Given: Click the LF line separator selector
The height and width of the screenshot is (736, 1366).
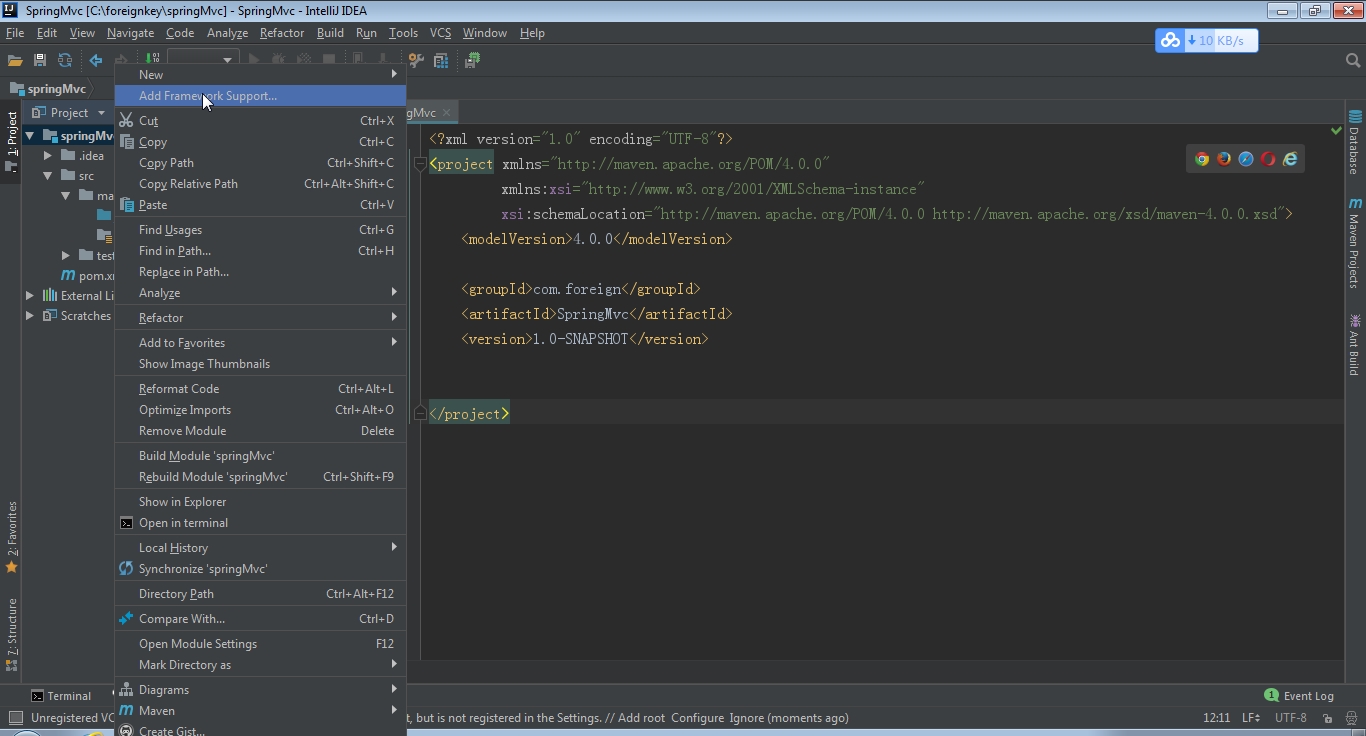Looking at the screenshot, I should coord(1251,718).
